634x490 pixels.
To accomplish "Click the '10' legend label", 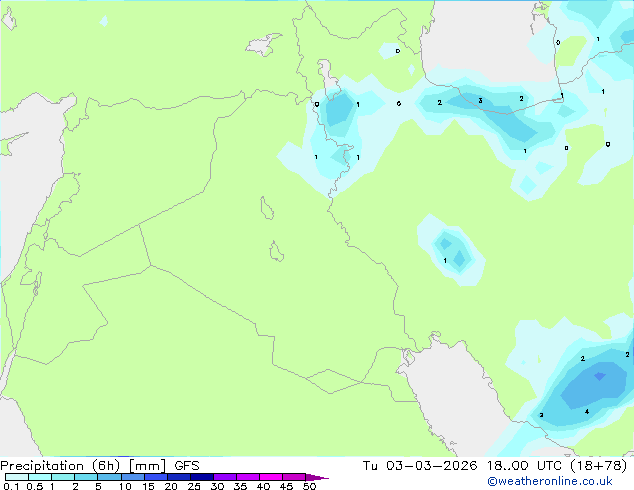I will tap(125, 486).
